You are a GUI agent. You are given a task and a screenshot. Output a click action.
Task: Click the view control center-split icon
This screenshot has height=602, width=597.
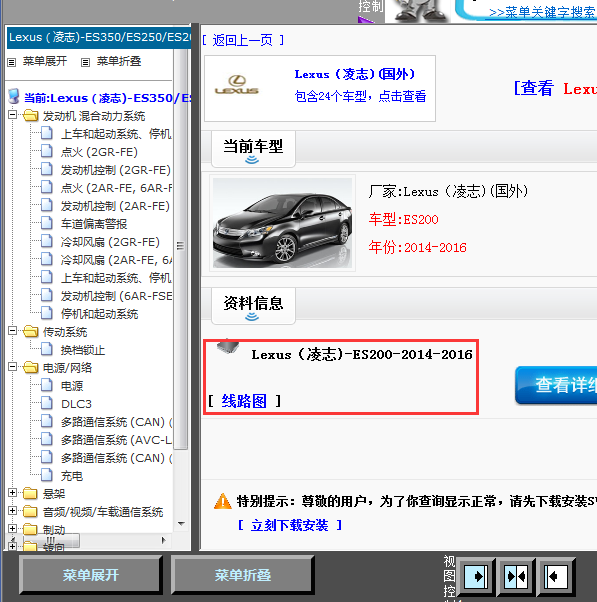click(516, 576)
